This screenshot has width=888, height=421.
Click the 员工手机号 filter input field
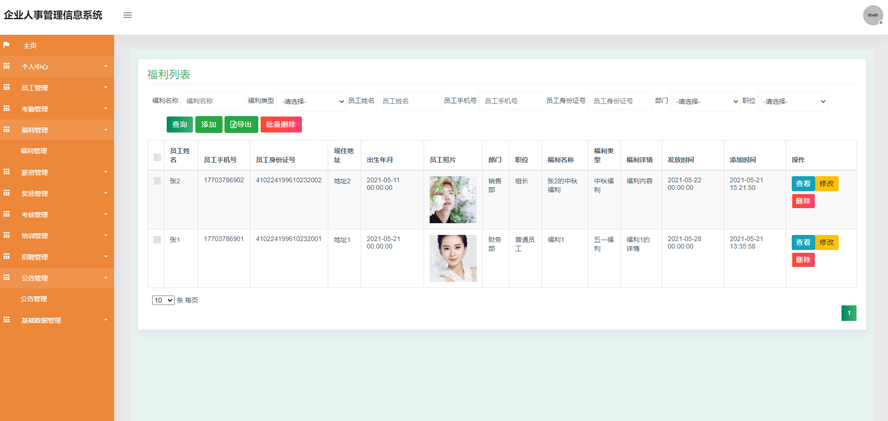(x=511, y=101)
